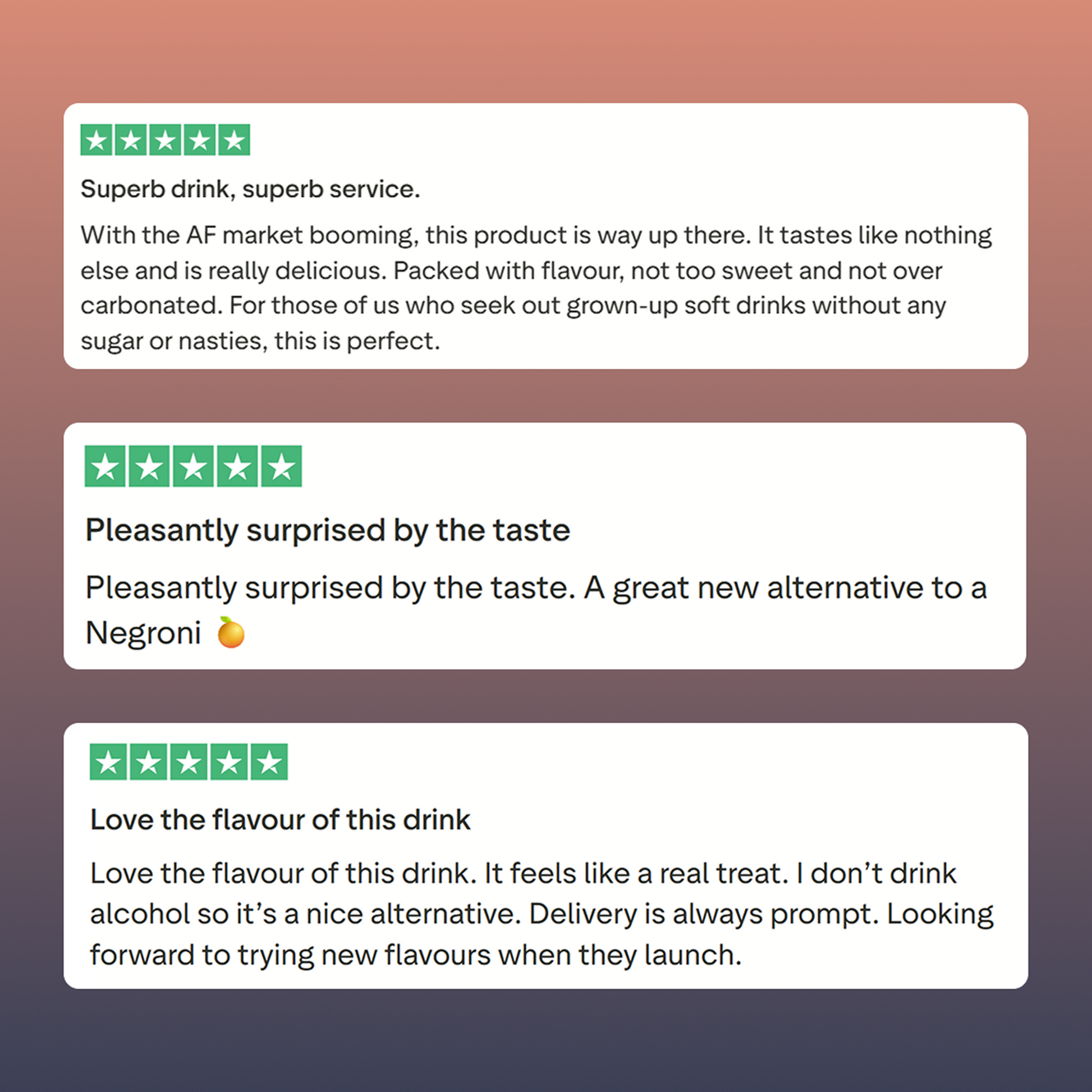Click the review text mentioning "Delivery is always prompt"
Screen dimensions: 1092x1092
point(542,914)
